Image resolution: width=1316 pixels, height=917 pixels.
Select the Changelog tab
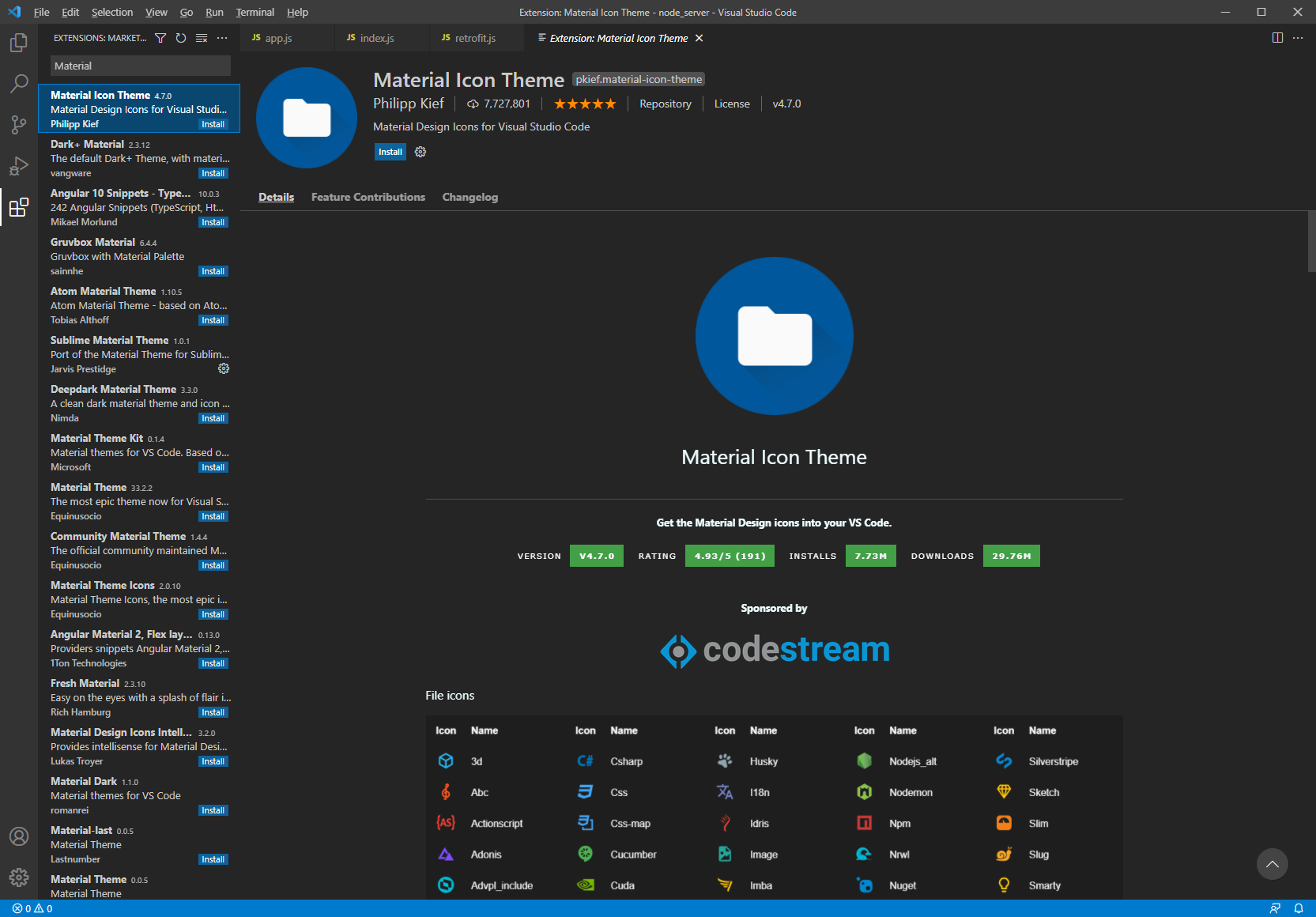click(470, 197)
